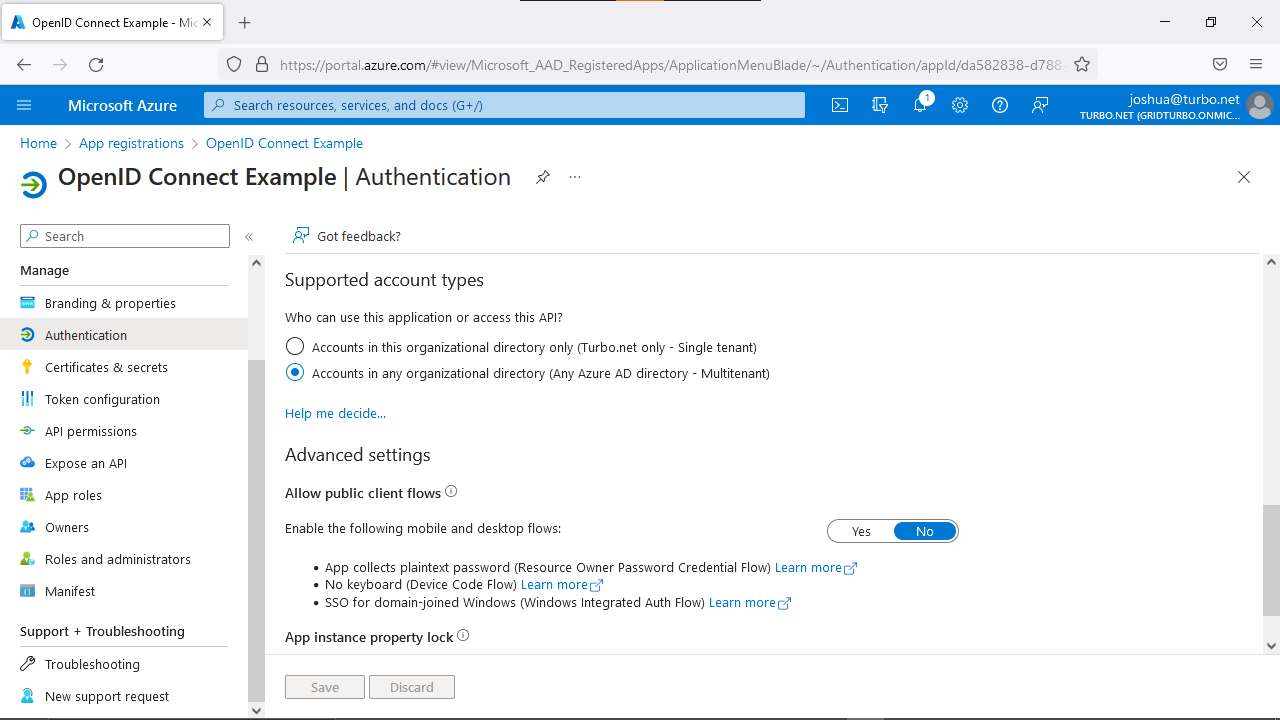Open the portal settings gear
The width and height of the screenshot is (1280, 720).
click(x=960, y=104)
